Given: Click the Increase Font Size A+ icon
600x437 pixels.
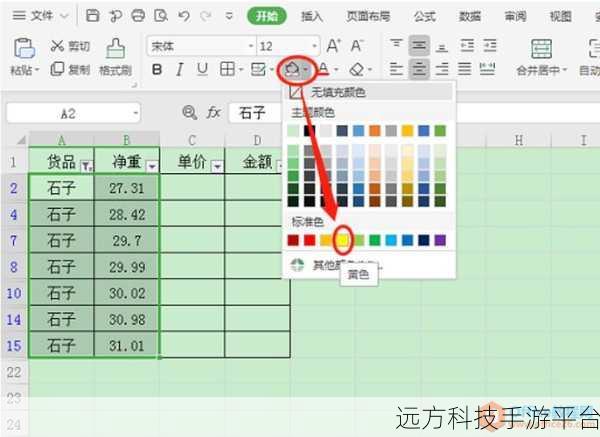Looking at the screenshot, I should (x=334, y=46).
